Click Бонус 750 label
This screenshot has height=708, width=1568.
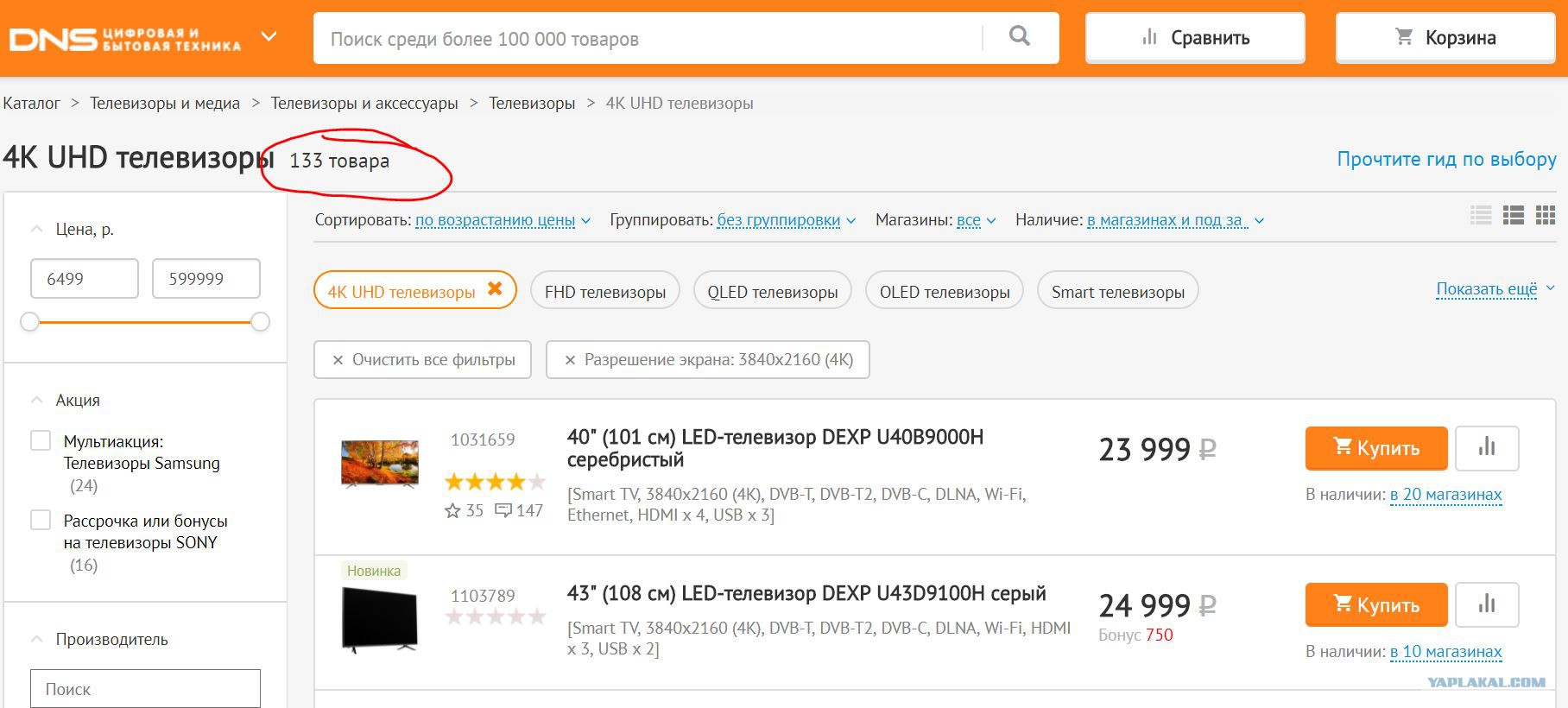[x=1135, y=635]
